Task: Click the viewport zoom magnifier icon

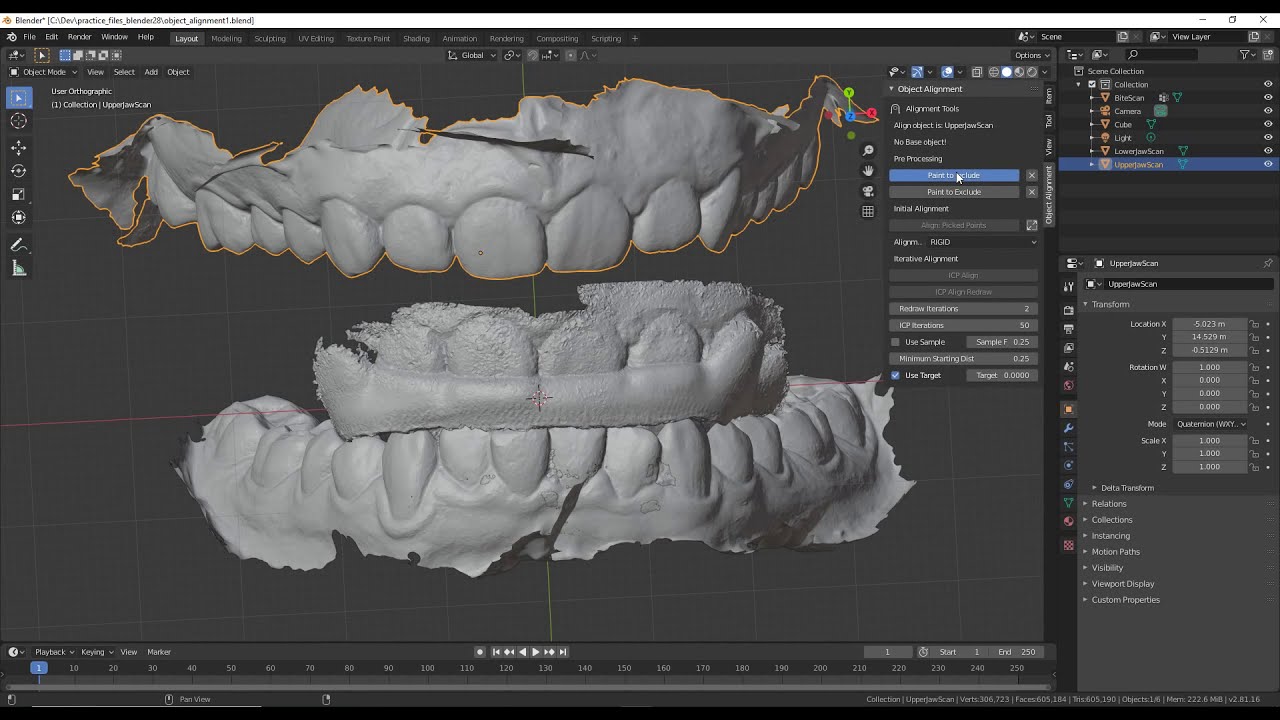Action: point(868,151)
